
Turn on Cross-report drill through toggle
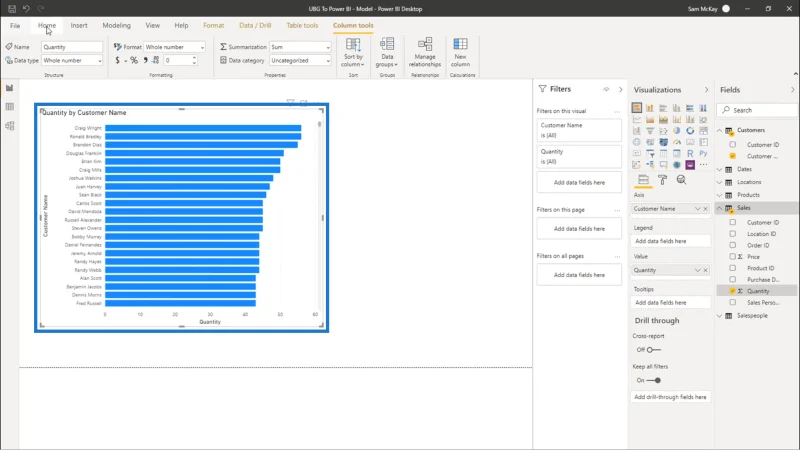tap(654, 349)
